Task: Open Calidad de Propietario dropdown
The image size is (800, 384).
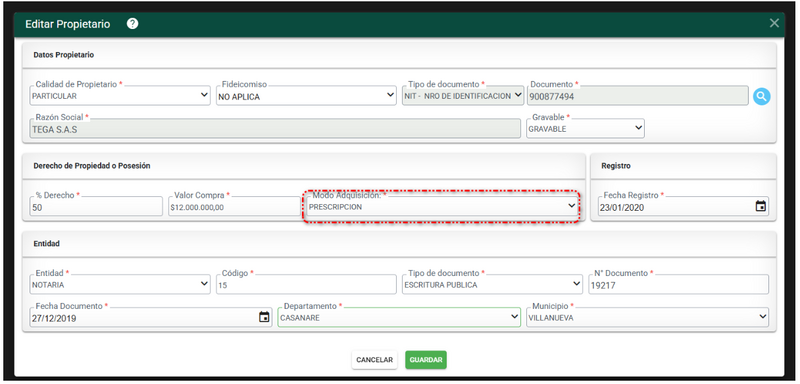Action: click(x=120, y=95)
